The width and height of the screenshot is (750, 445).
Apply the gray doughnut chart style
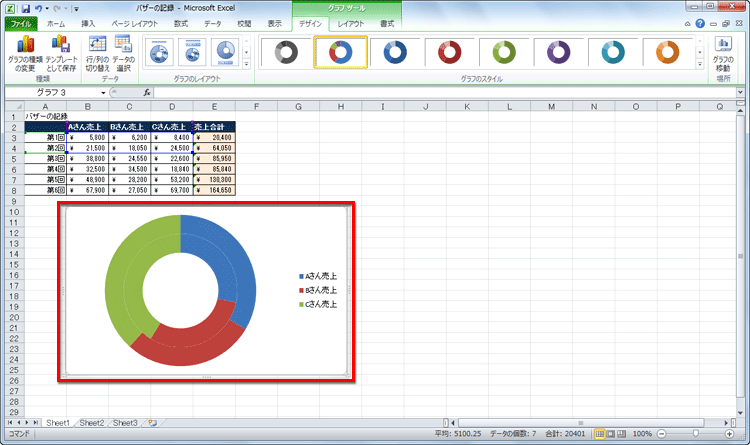click(286, 53)
